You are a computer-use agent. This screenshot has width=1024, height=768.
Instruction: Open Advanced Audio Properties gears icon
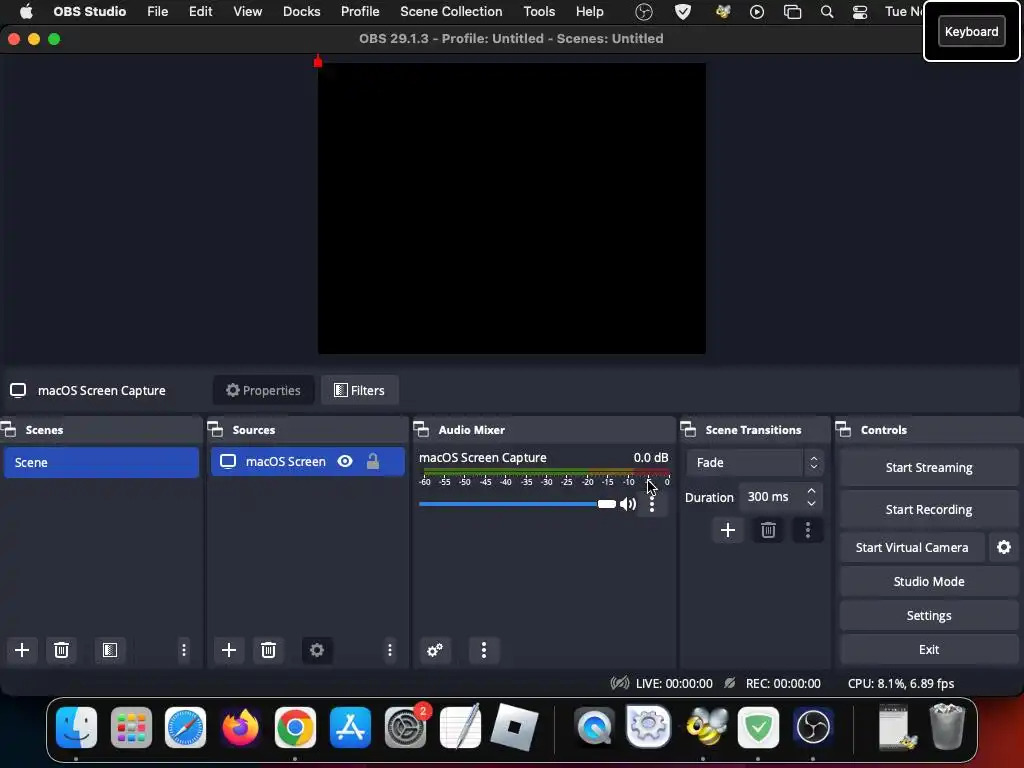click(x=435, y=650)
